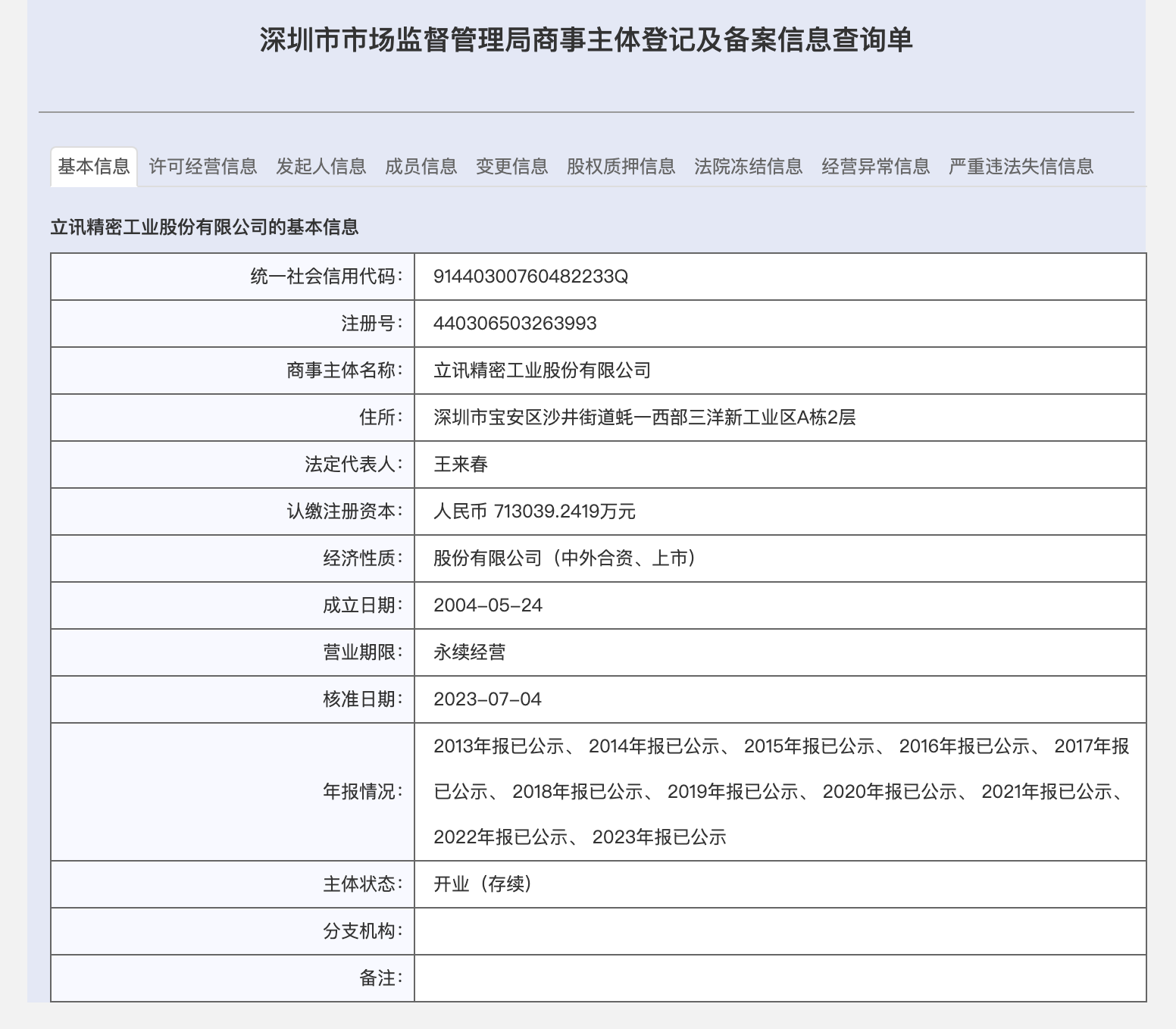Click the 2022年报已公示 entry

500,837
